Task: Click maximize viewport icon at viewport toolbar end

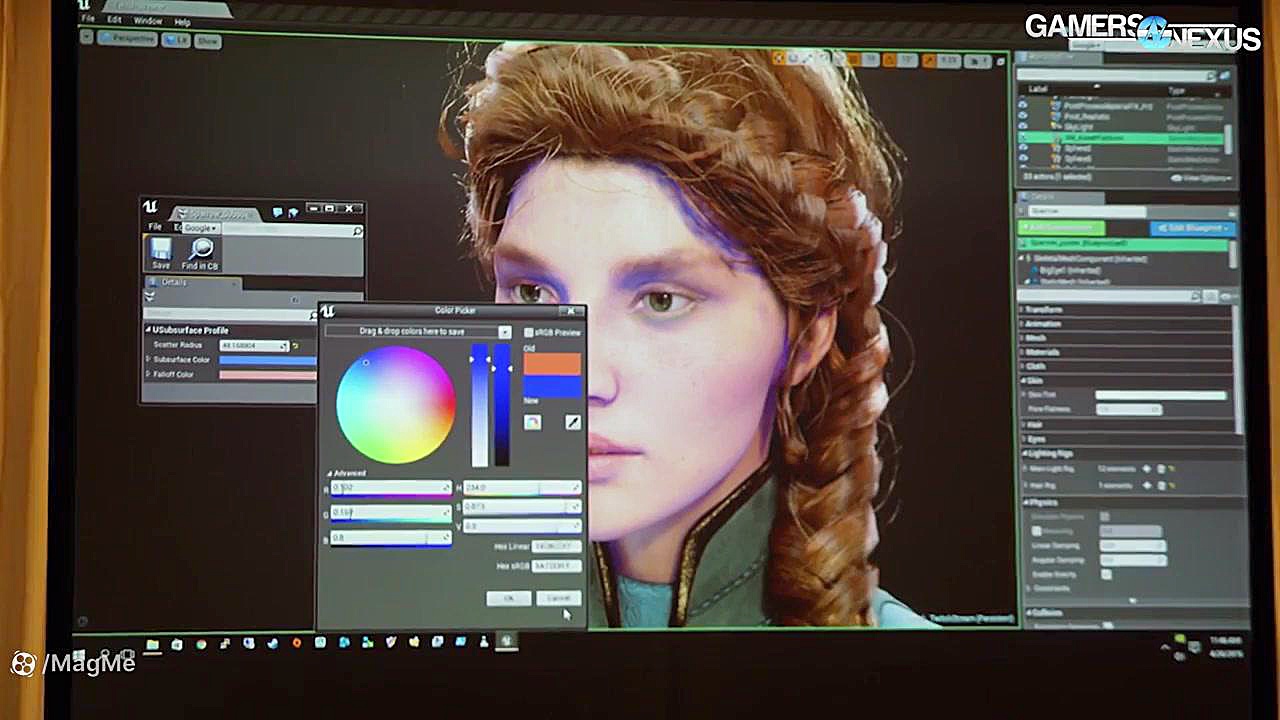Action: [1001, 61]
